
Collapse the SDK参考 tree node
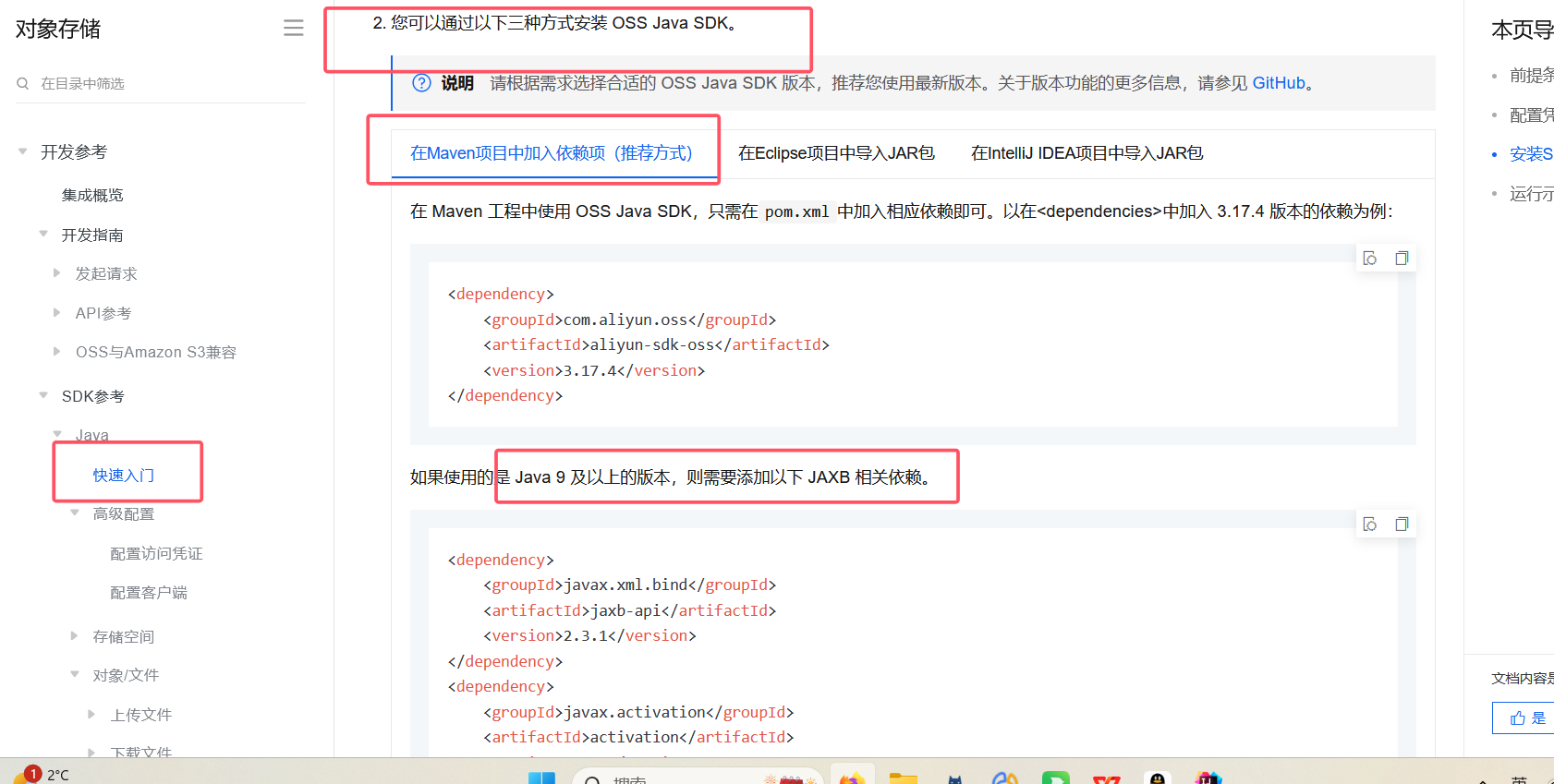pyautogui.click(x=43, y=395)
